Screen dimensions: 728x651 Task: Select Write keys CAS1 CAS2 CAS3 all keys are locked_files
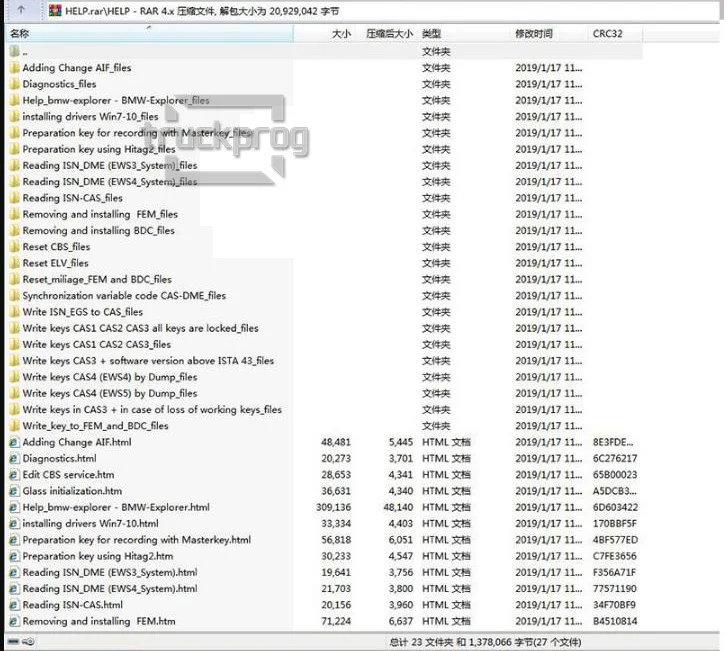[141, 328]
